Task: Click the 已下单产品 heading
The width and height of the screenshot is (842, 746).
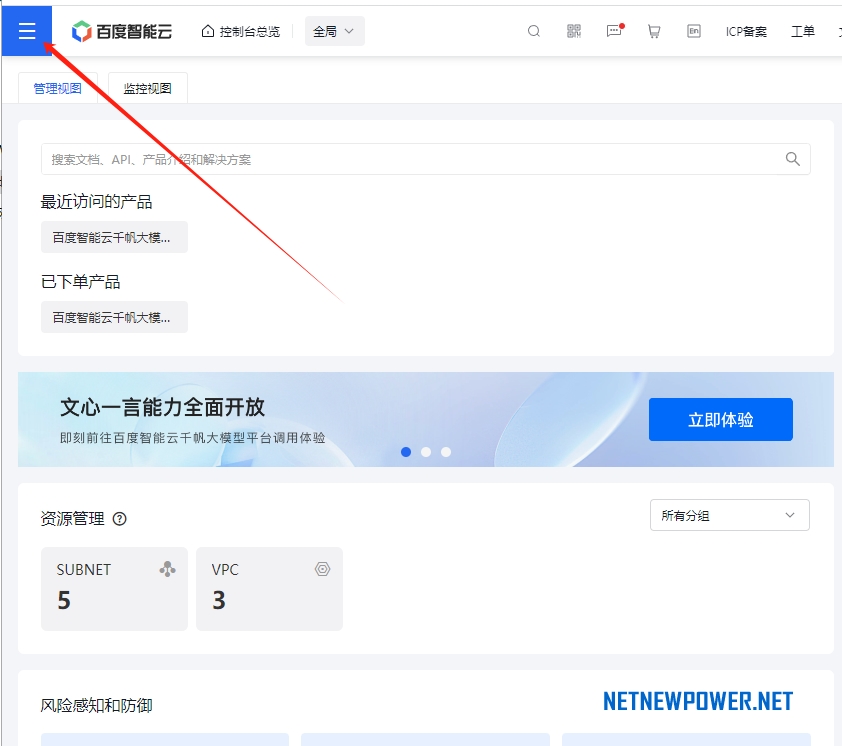Action: coord(81,282)
